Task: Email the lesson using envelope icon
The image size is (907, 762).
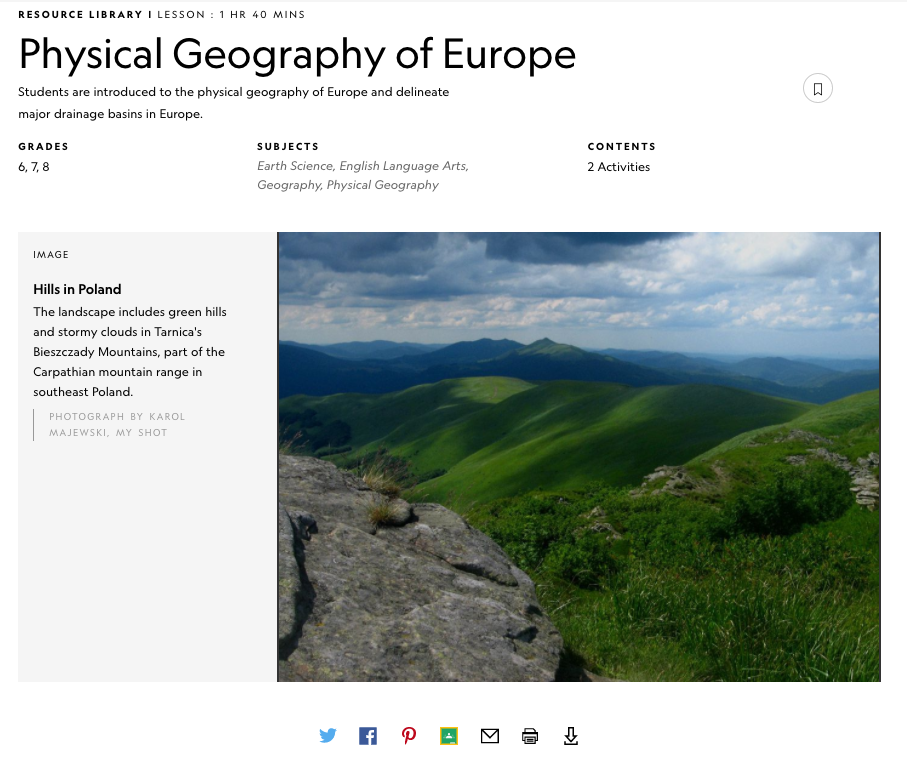Action: (x=489, y=736)
